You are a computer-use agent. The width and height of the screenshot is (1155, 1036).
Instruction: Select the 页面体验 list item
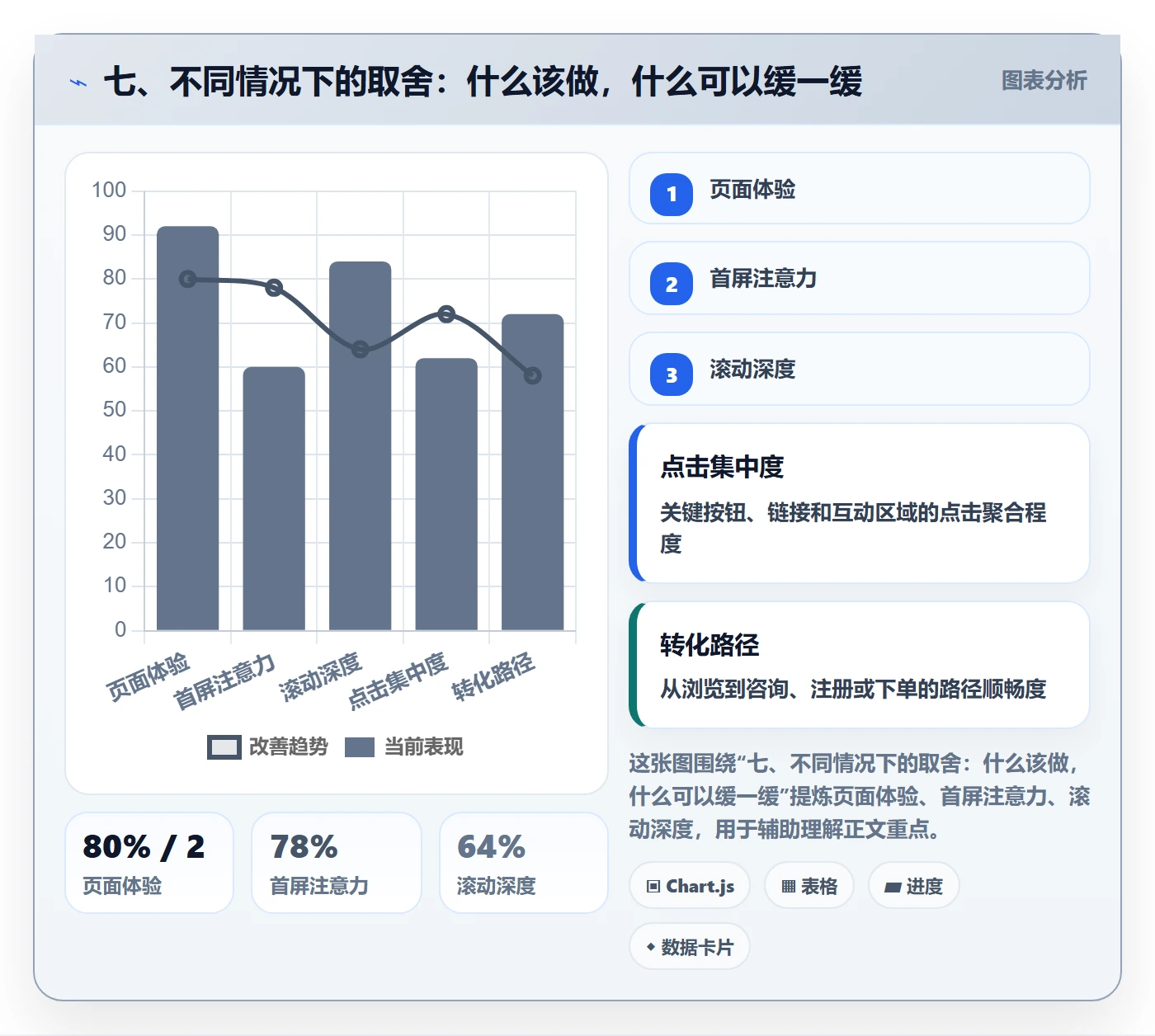pos(860,188)
